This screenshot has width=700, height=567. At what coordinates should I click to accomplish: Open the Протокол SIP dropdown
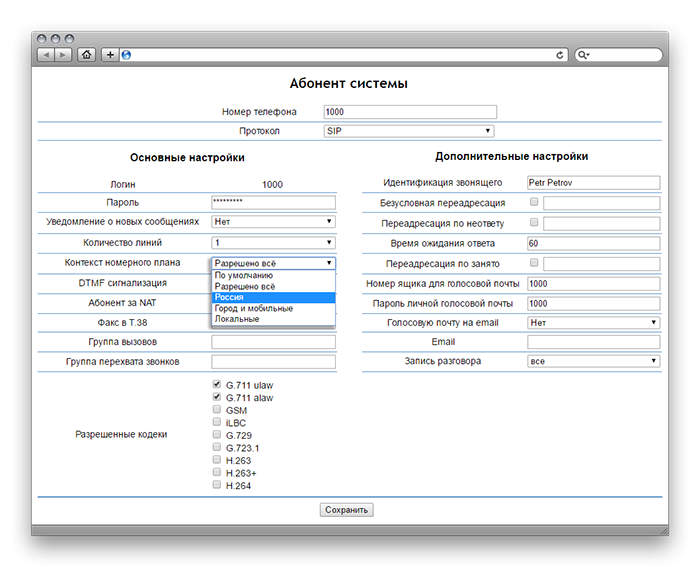point(408,131)
